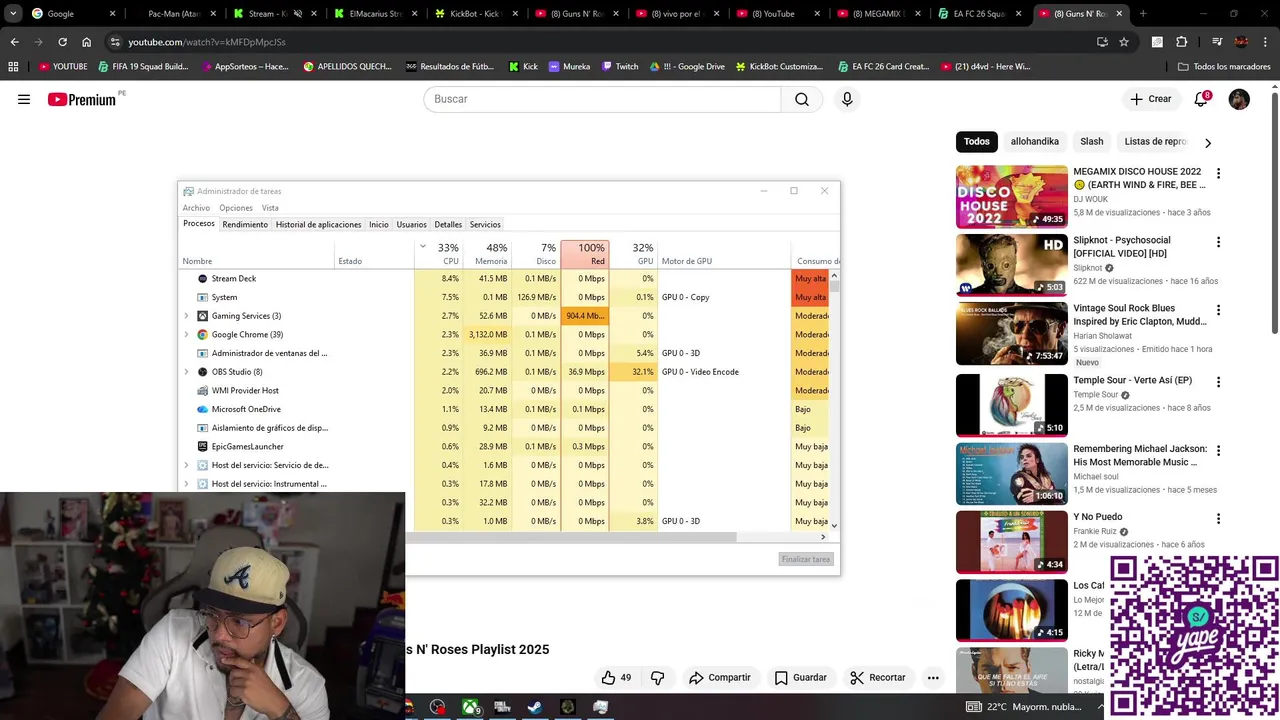Open weather widget showing 22°C
The image size is (1280, 720).
coord(1024,707)
